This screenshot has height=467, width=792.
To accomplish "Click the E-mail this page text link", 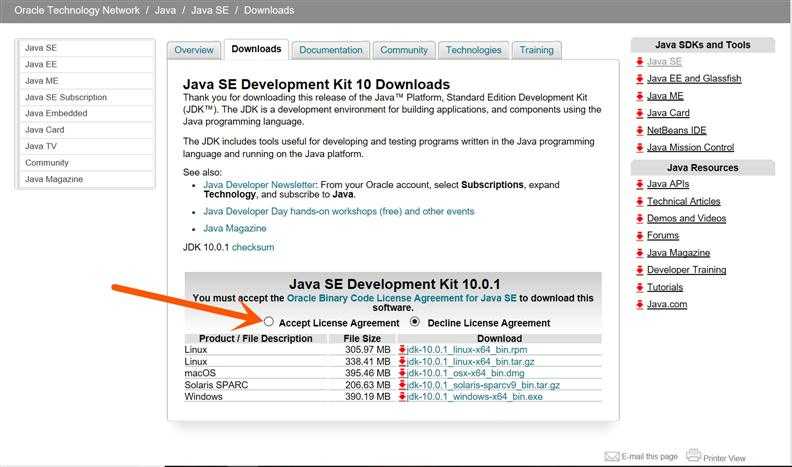I will (650, 456).
